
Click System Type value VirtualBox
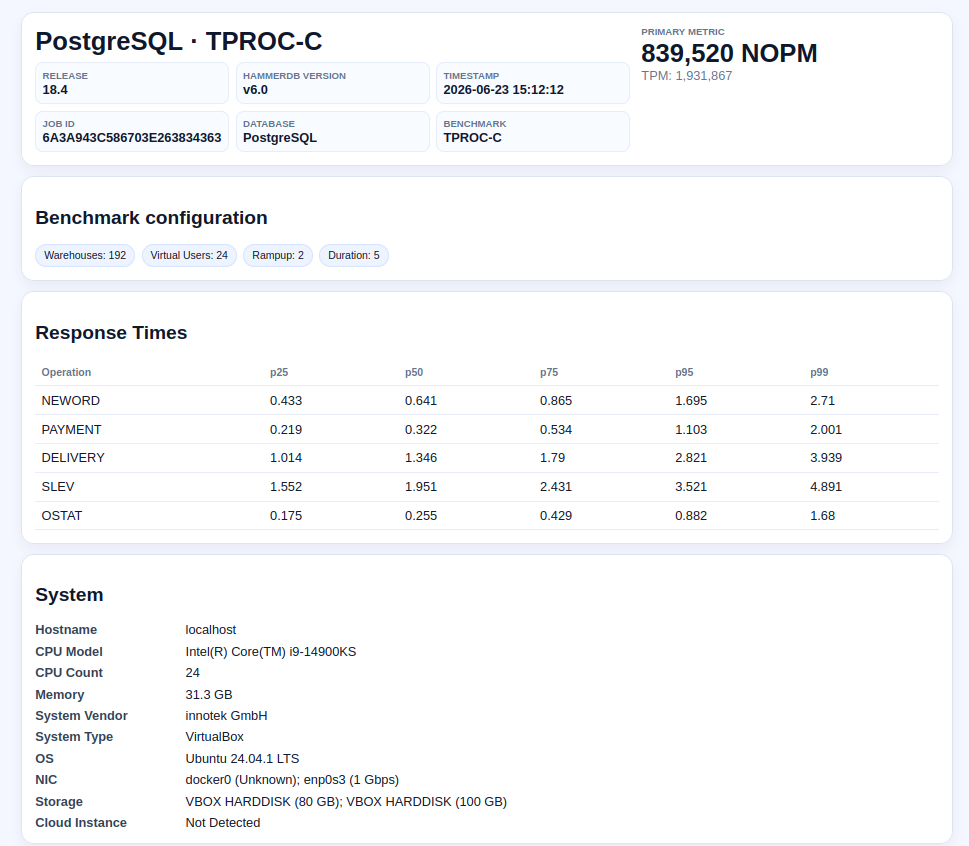click(x=214, y=737)
